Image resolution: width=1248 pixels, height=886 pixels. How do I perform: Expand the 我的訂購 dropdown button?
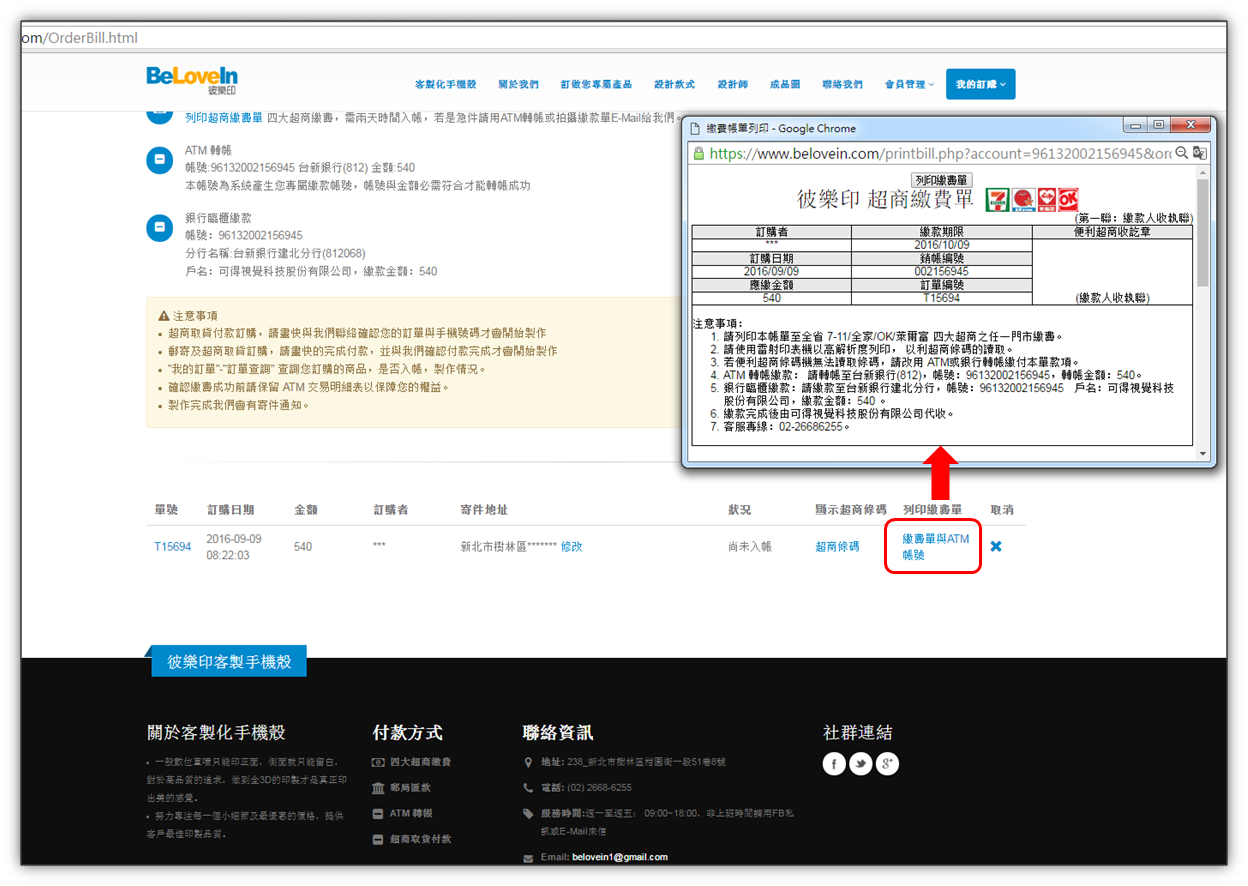(x=980, y=85)
